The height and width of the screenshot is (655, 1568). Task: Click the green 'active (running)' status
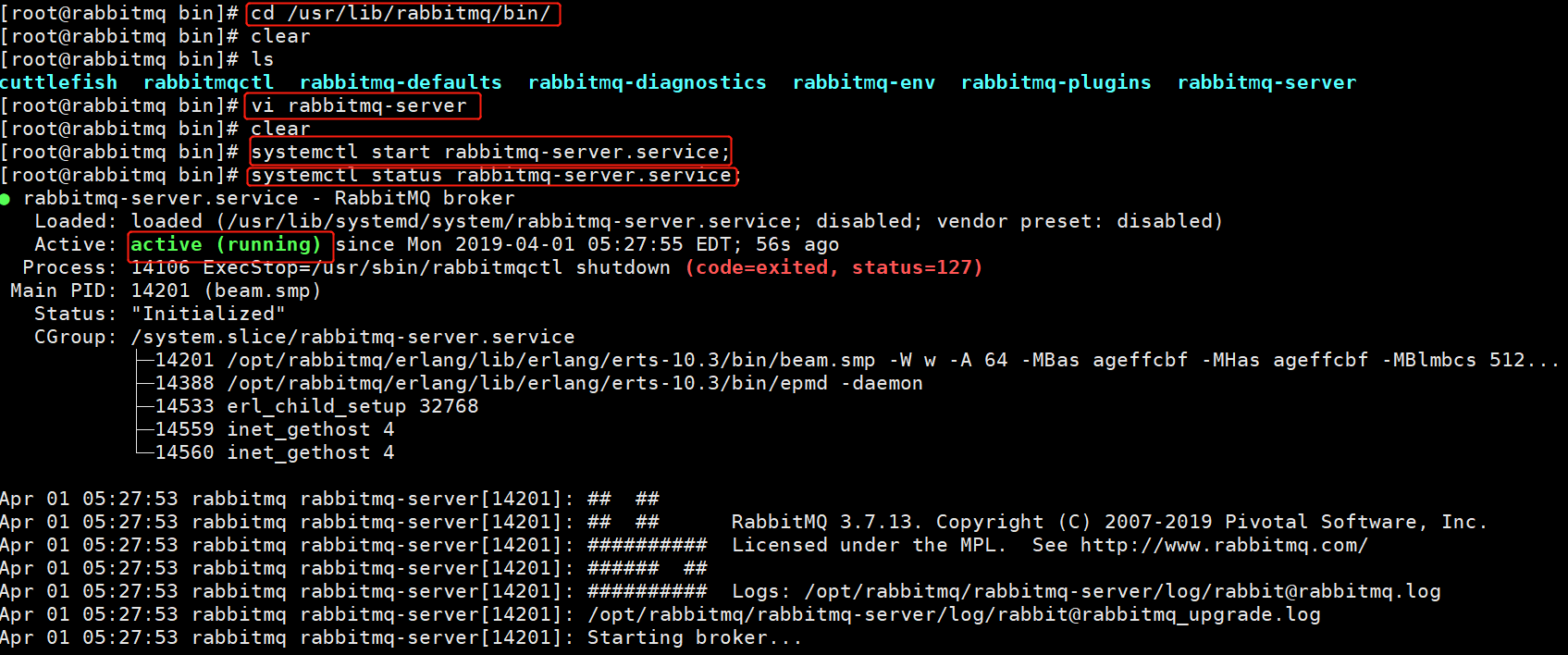click(226, 244)
